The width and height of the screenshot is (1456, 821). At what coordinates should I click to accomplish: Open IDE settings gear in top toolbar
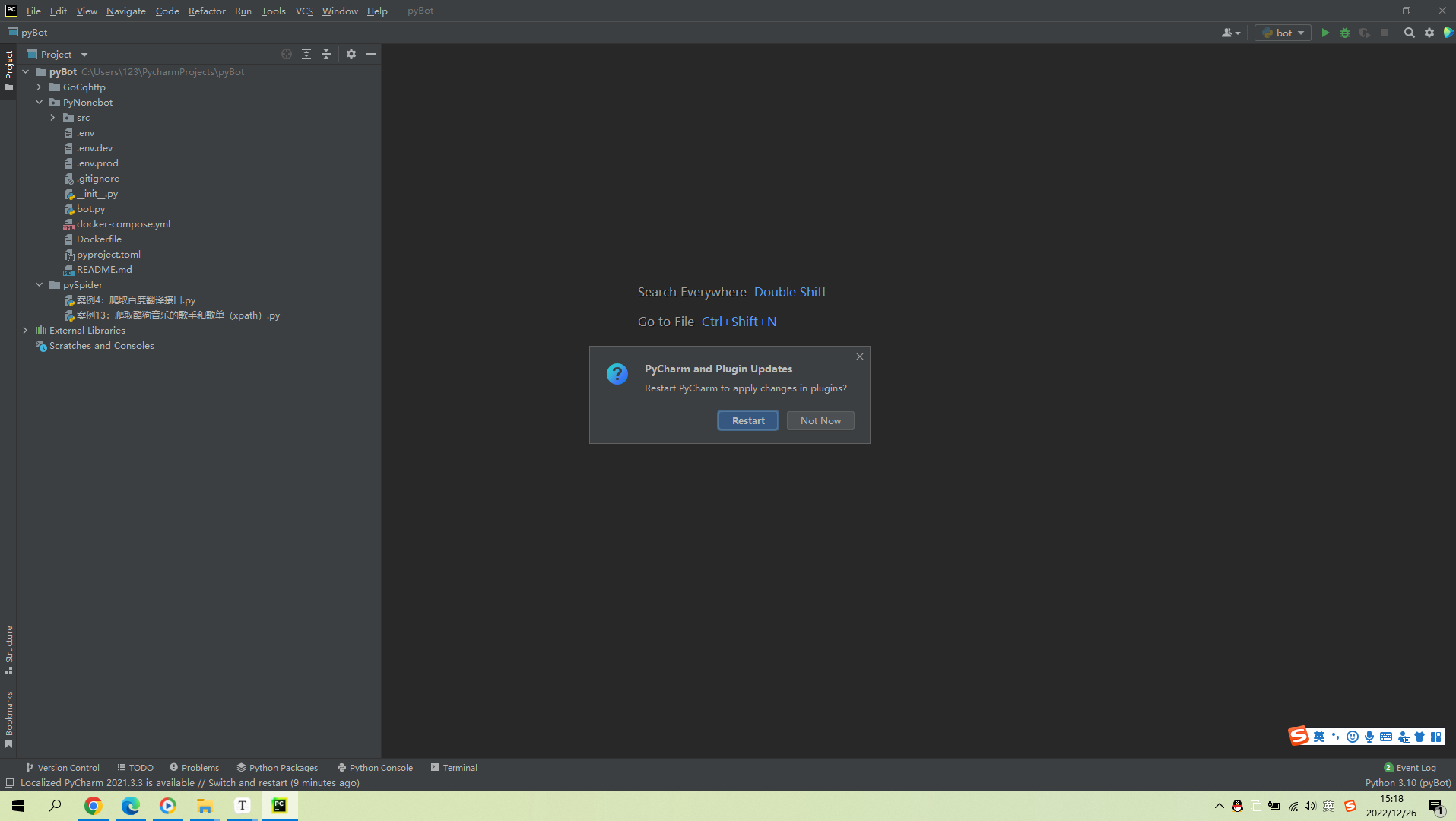coord(1429,33)
